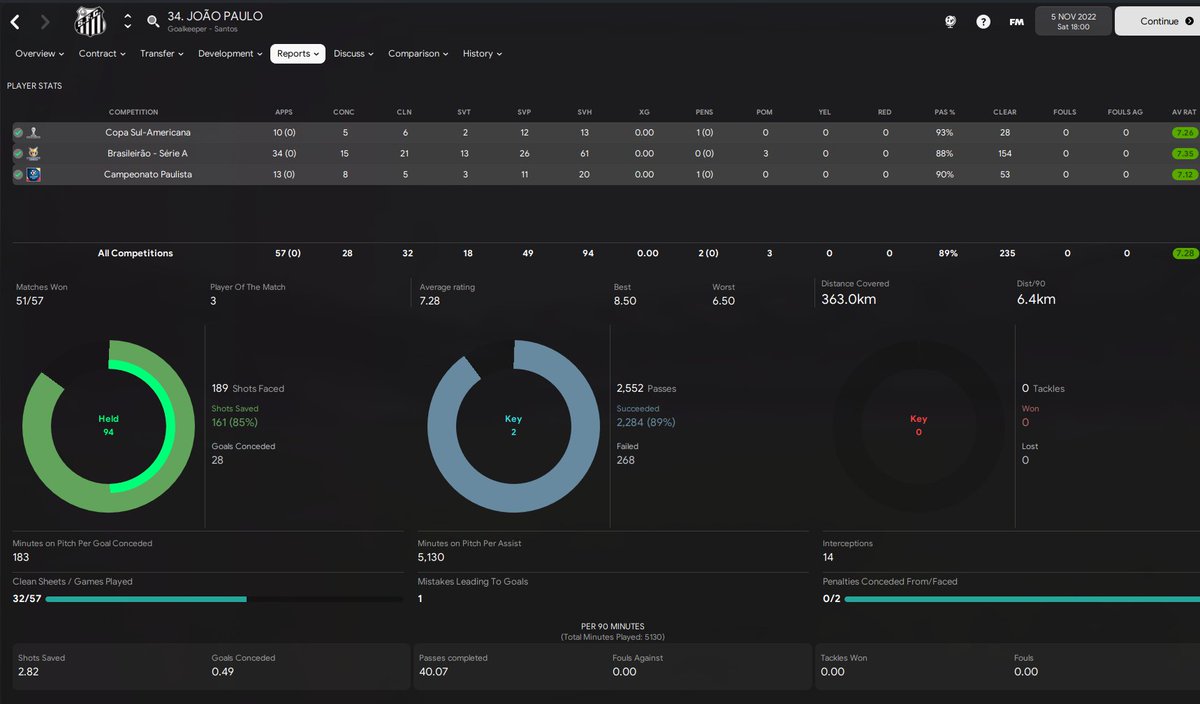Image resolution: width=1200 pixels, height=704 pixels.
Task: Select the Copa Sul-Americana trophy icon
Action: pyautogui.click(x=35, y=132)
